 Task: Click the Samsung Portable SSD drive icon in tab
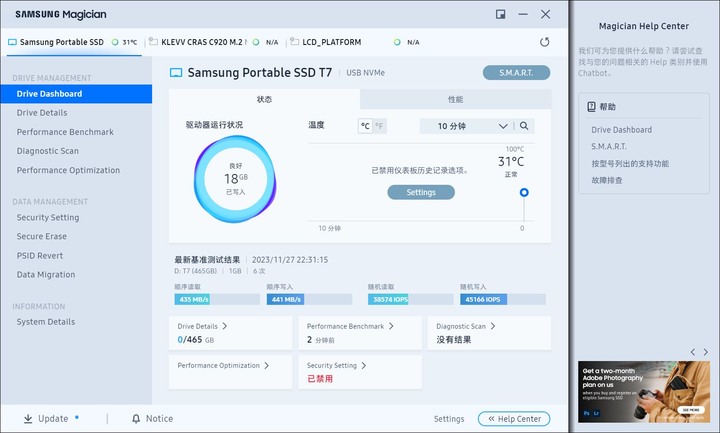[x=12, y=42]
